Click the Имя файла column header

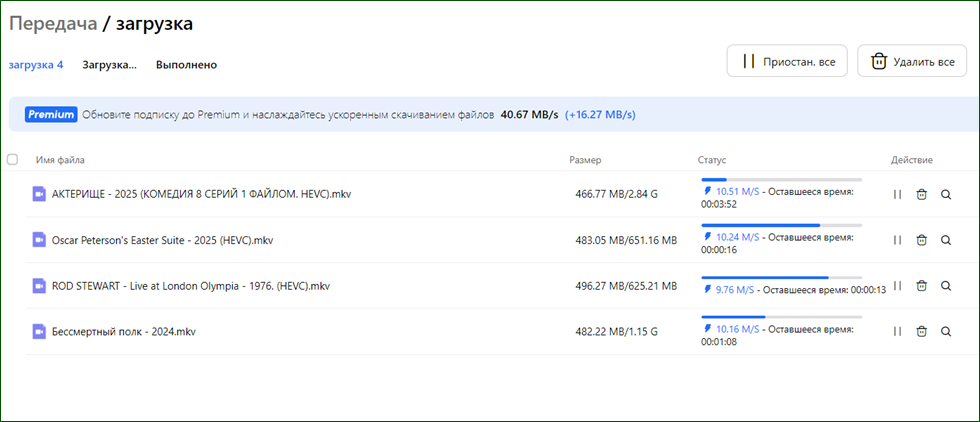click(61, 160)
